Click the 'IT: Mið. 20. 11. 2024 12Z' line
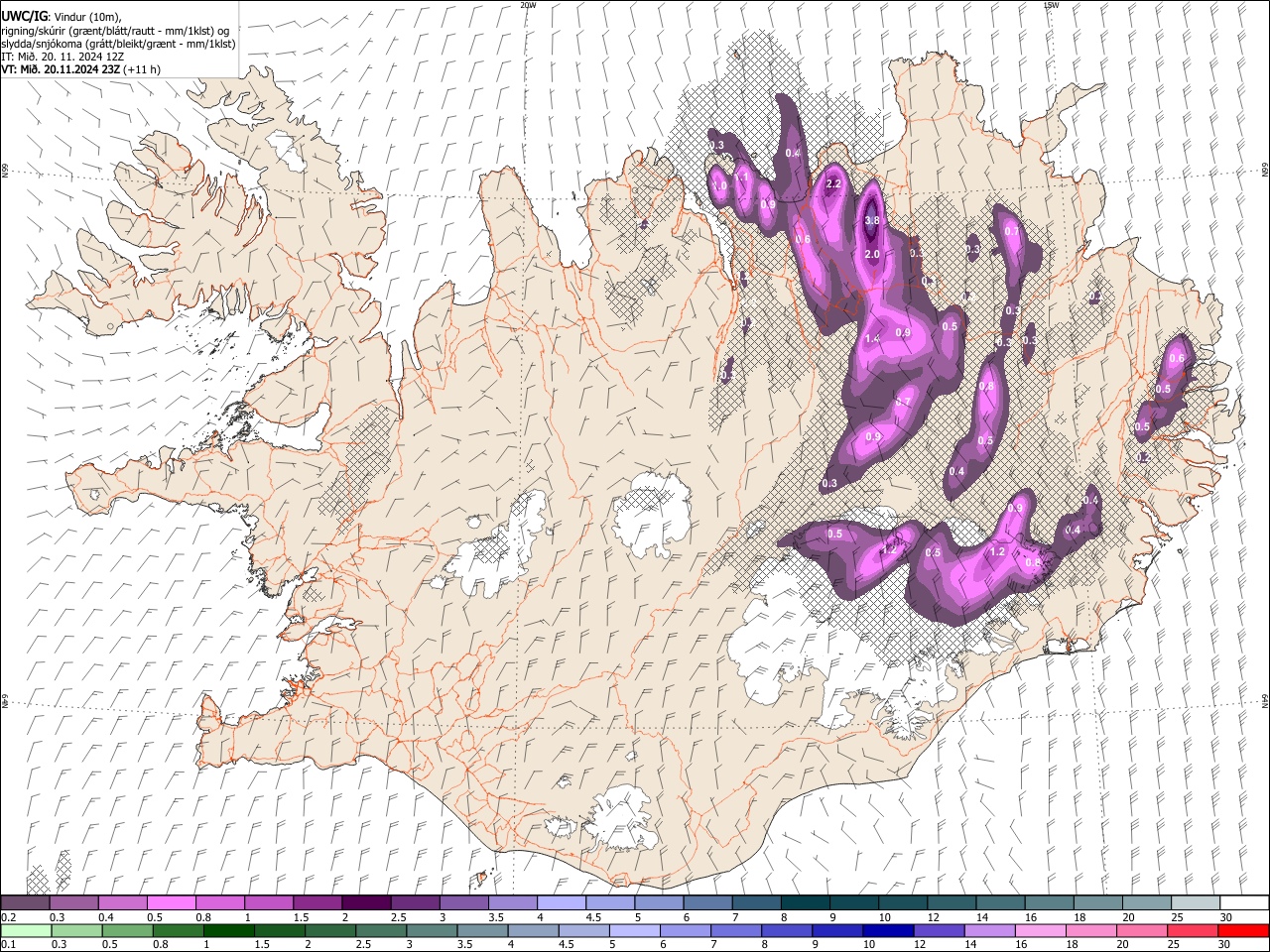Image resolution: width=1270 pixels, height=952 pixels. (x=63, y=57)
